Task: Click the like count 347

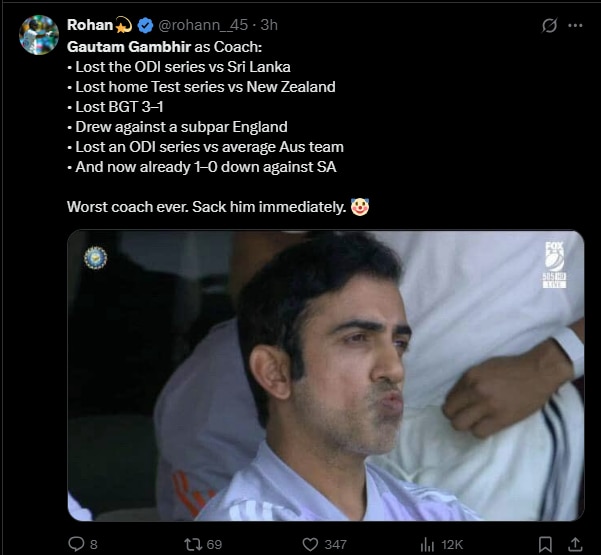Action: pyautogui.click(x=335, y=544)
